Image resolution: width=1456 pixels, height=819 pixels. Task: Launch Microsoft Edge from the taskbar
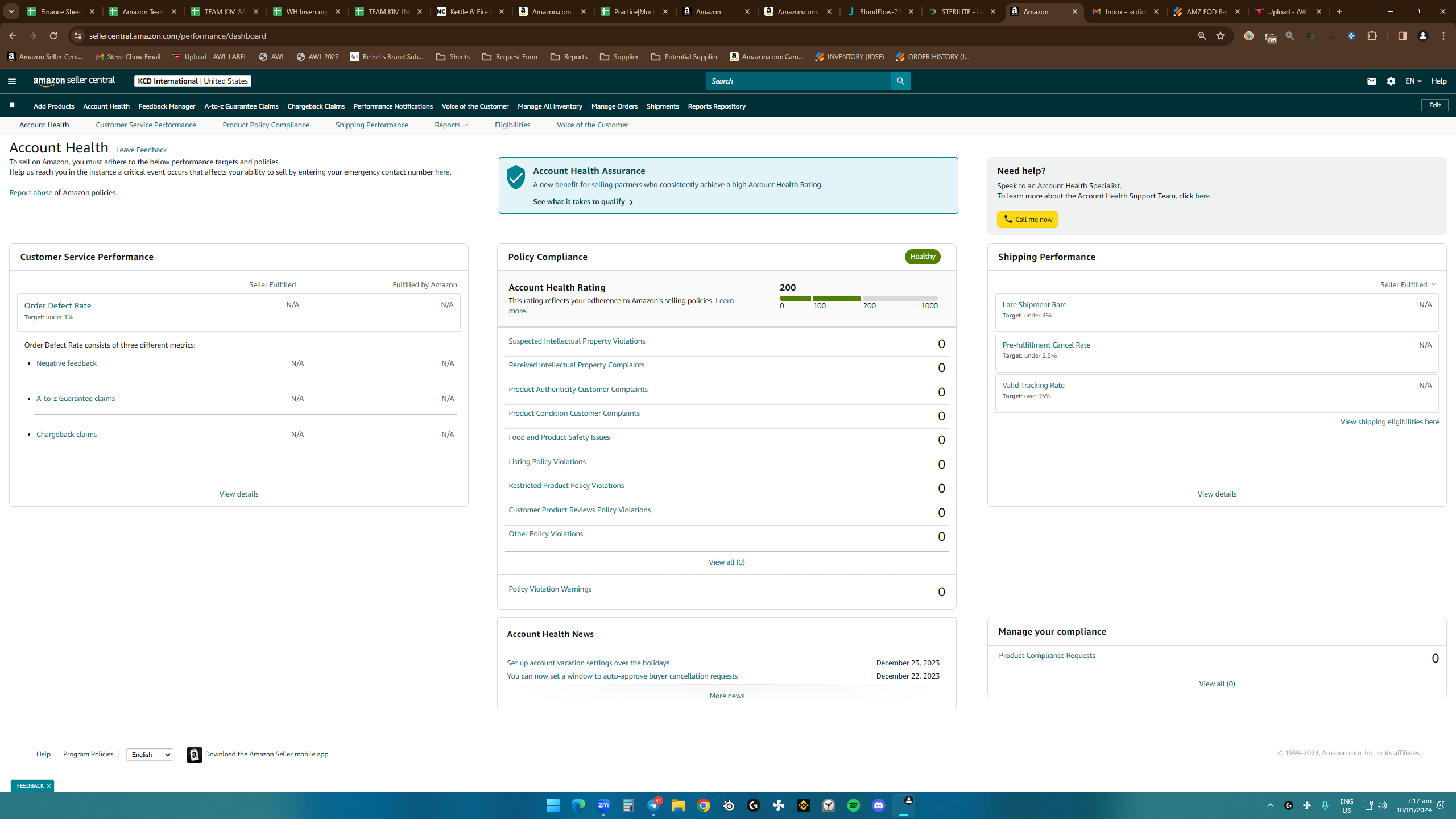tap(578, 805)
